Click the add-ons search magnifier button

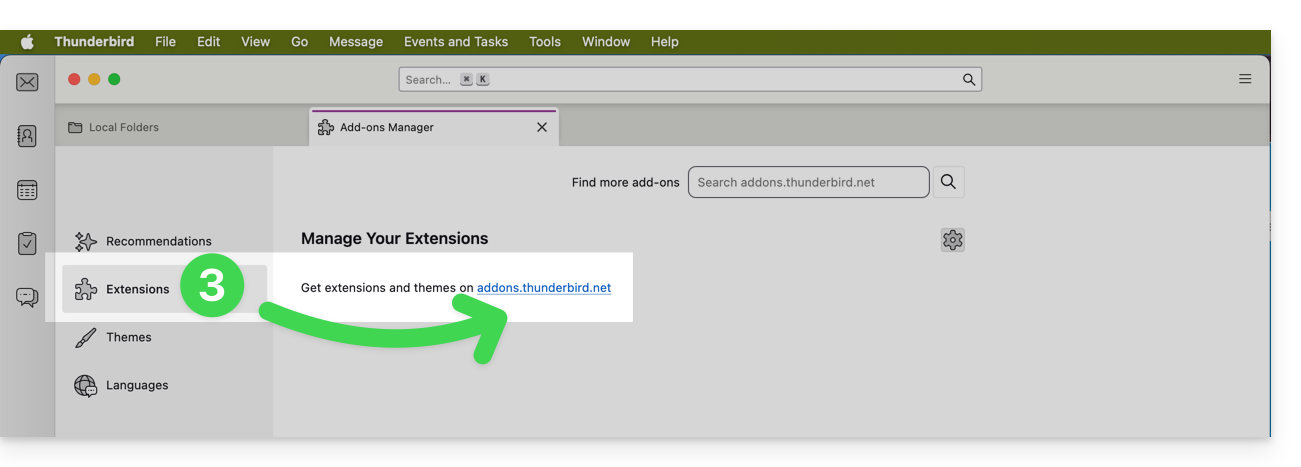(948, 182)
